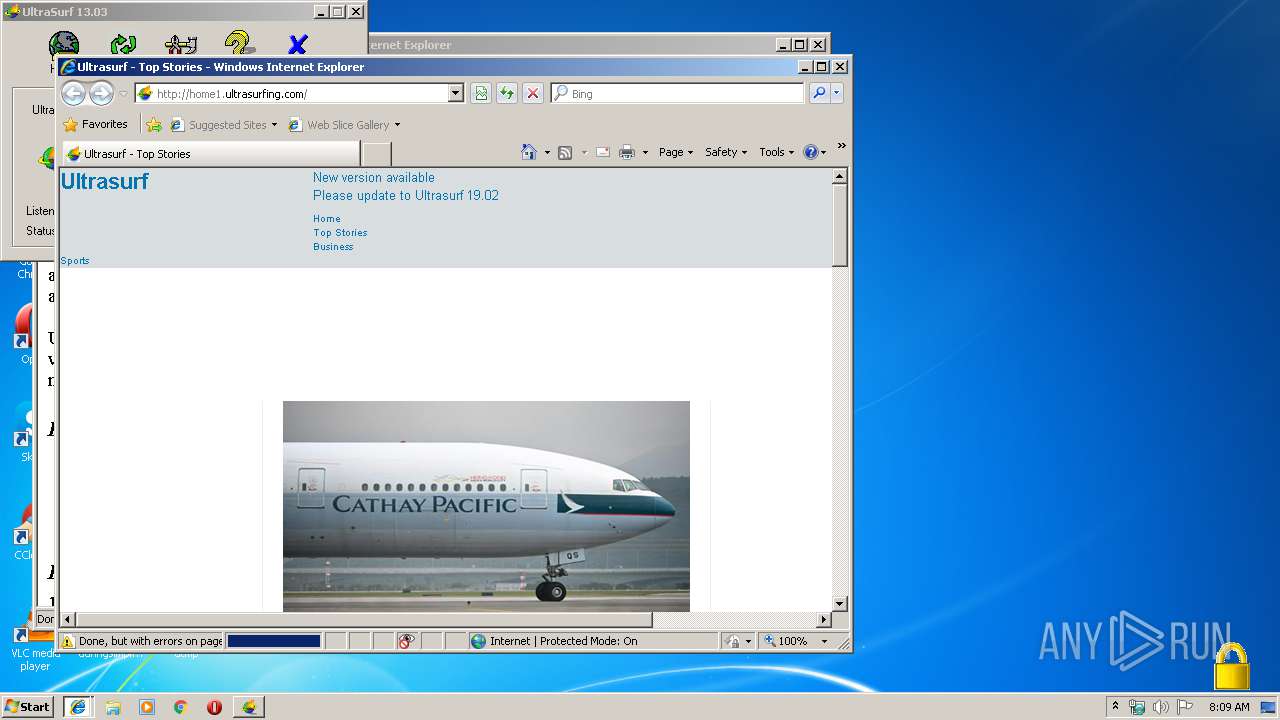This screenshot has width=1280, height=720.
Task: Click the magnifier search button
Action: click(x=819, y=93)
